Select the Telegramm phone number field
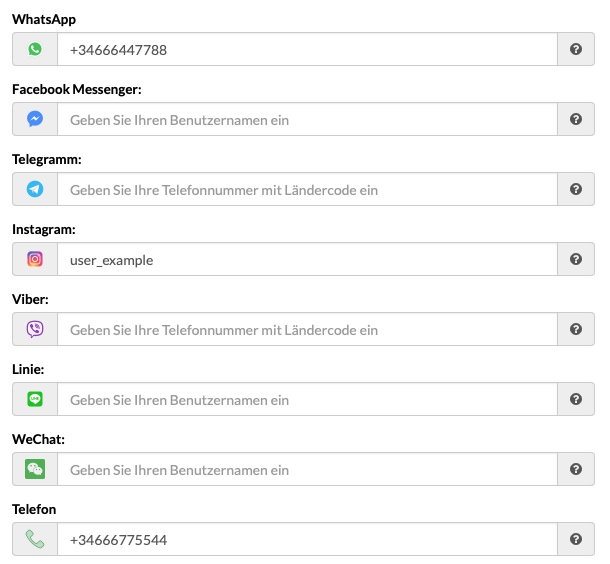Viewport: 610px width, 564px height. tap(307, 189)
